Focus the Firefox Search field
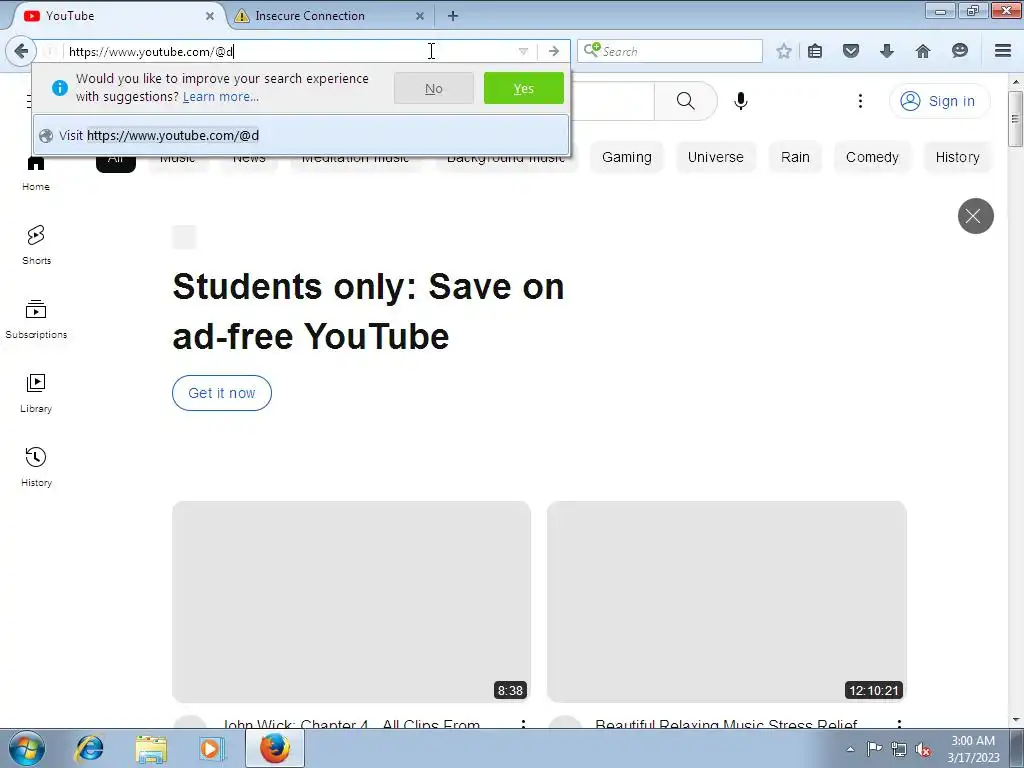Viewport: 1024px width, 768px height. [669, 51]
